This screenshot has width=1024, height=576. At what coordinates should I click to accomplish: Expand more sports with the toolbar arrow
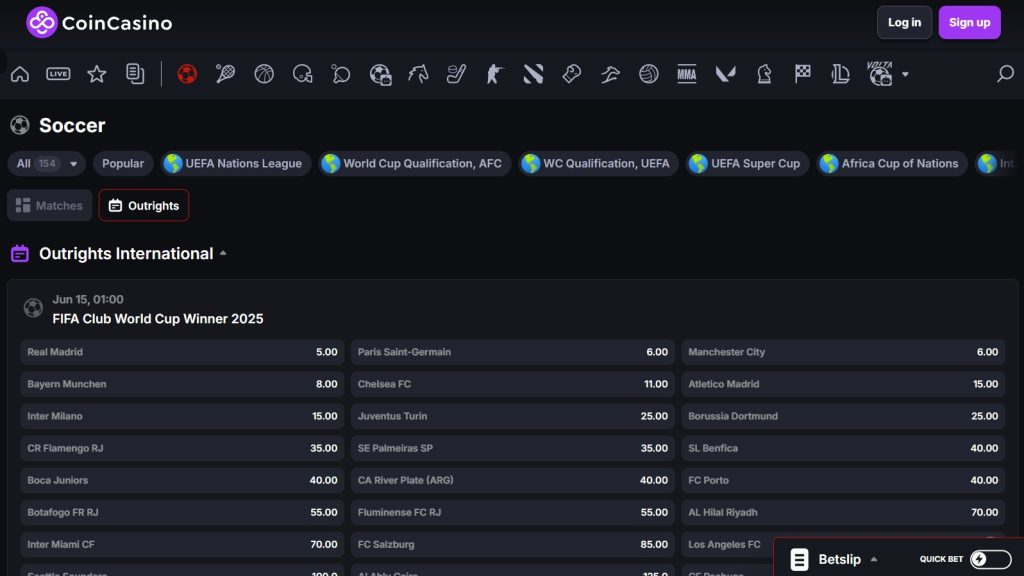[x=905, y=74]
